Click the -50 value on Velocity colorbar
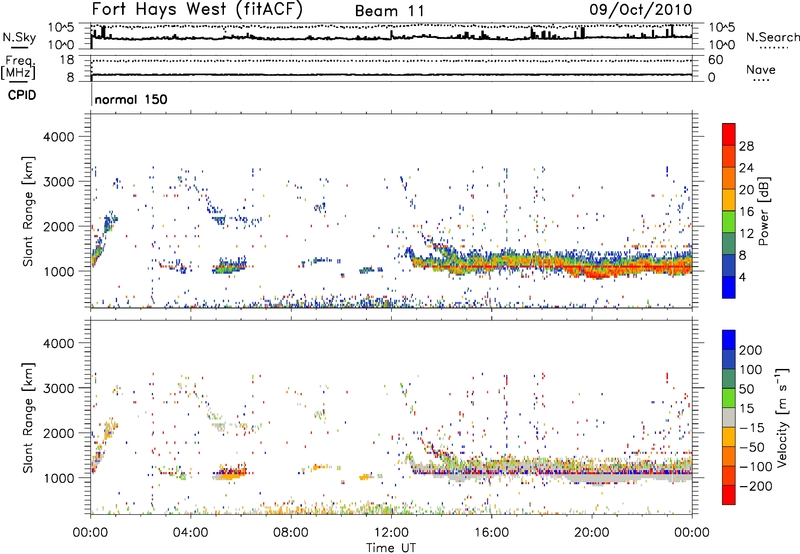This screenshot has width=800, height=554. pos(752,447)
